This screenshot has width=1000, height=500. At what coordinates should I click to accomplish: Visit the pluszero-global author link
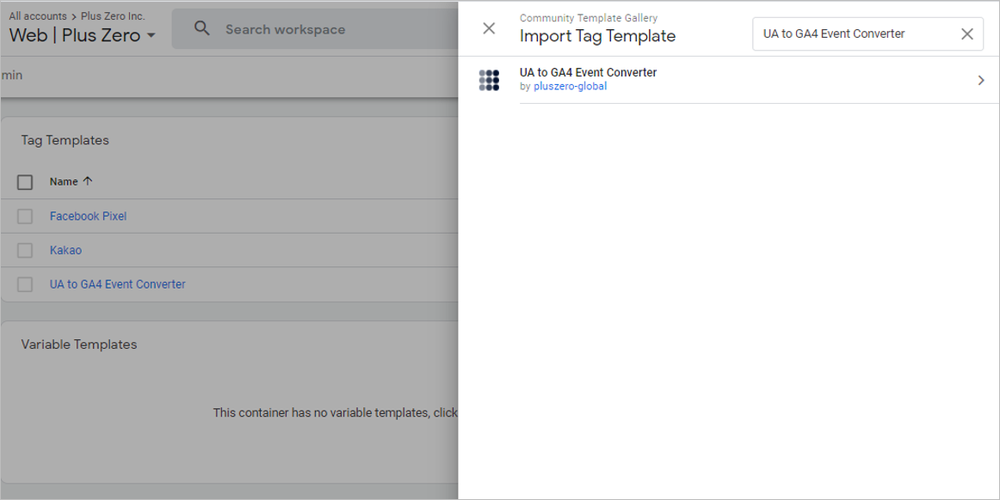(570, 87)
